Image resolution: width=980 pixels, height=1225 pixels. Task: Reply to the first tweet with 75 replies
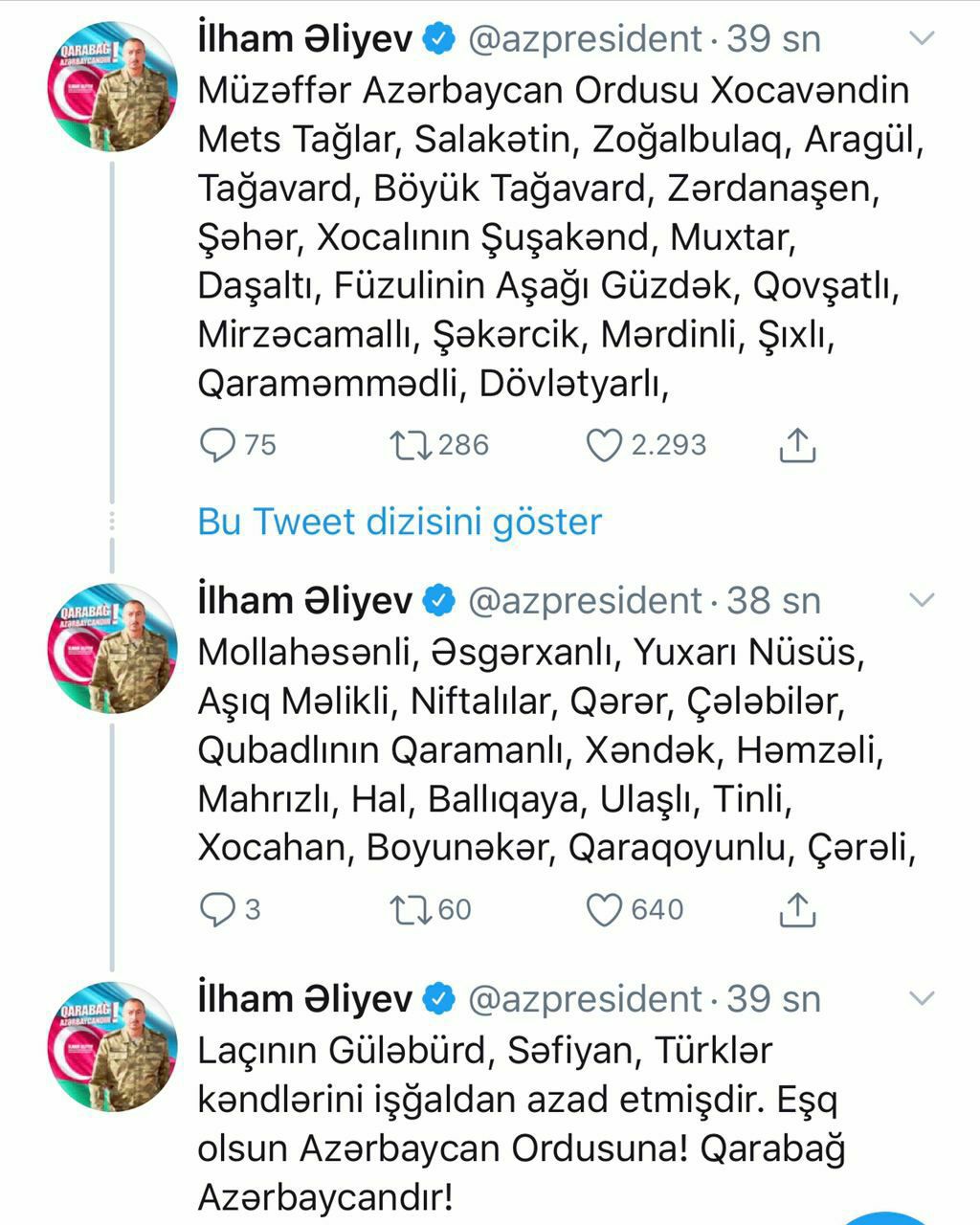click(x=217, y=445)
